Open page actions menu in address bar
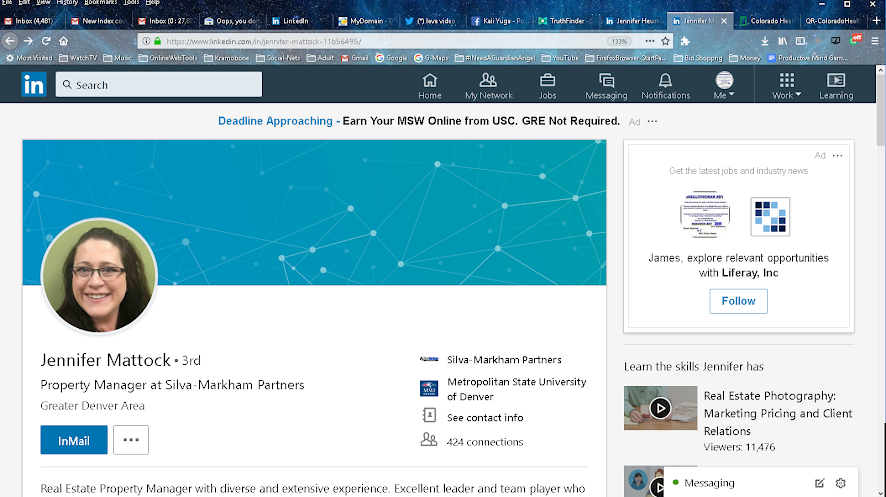The image size is (886, 497). pyautogui.click(x=650, y=41)
